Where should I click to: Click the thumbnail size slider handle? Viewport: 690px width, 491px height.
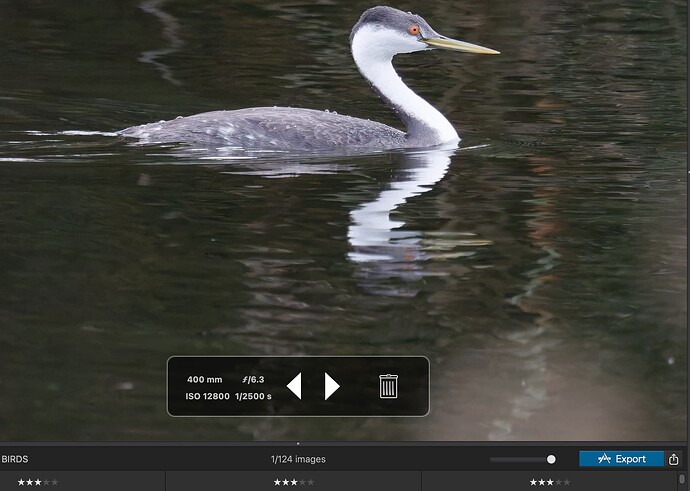tap(551, 459)
